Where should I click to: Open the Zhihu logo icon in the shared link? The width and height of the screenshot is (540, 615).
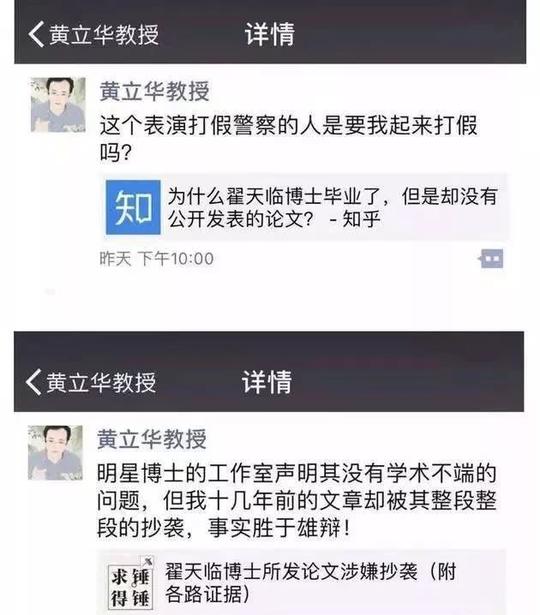133,207
